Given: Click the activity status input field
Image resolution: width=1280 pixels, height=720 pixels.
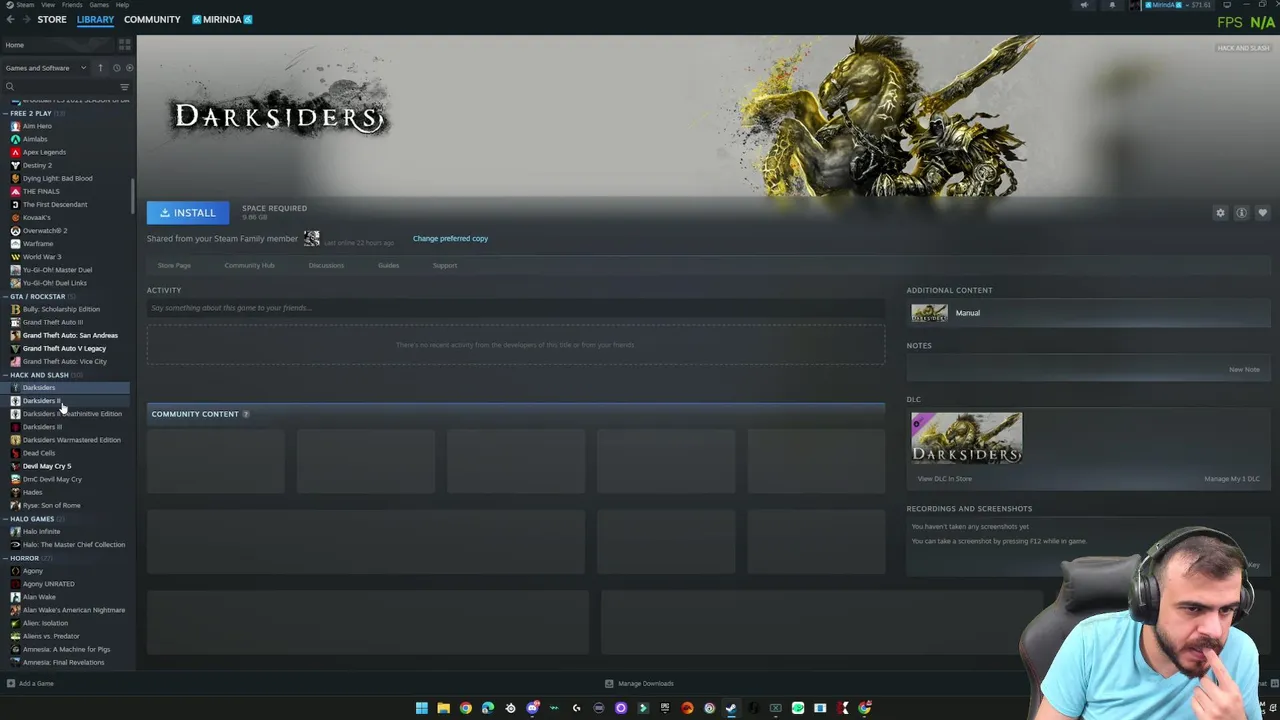Looking at the screenshot, I should [x=515, y=308].
